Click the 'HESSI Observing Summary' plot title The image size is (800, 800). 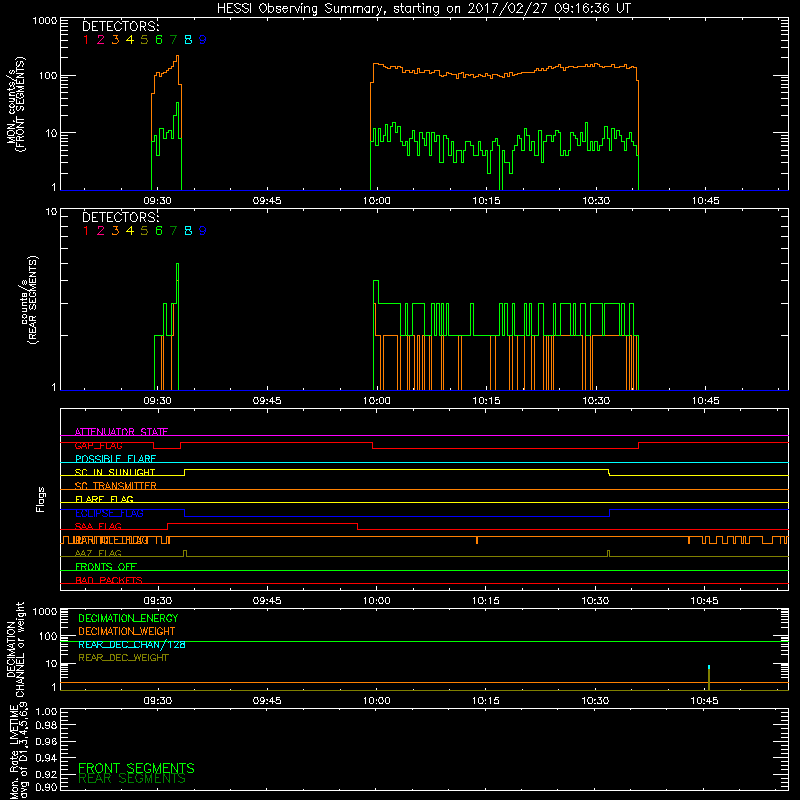click(x=423, y=9)
